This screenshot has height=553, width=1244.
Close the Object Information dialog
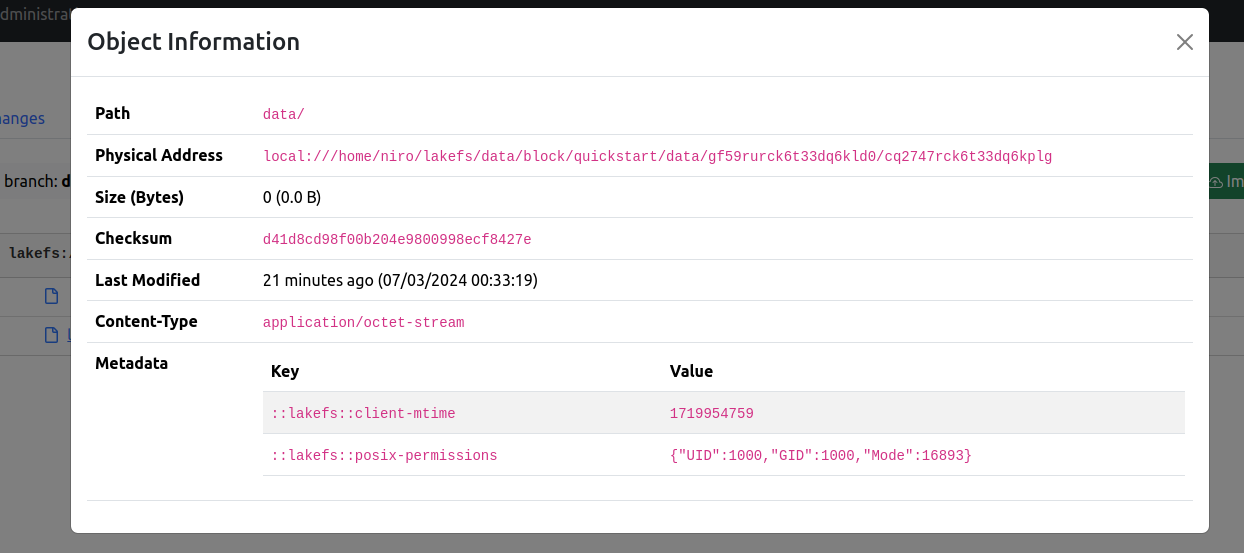tap(1185, 42)
